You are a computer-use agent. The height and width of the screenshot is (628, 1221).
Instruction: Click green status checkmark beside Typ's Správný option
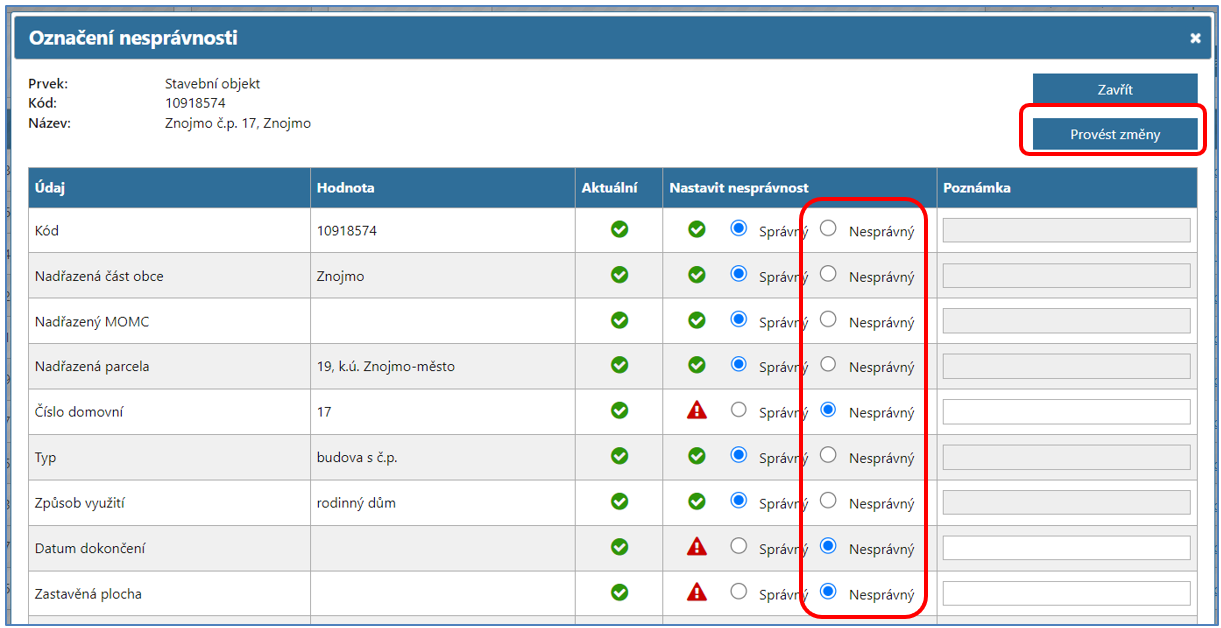point(697,456)
